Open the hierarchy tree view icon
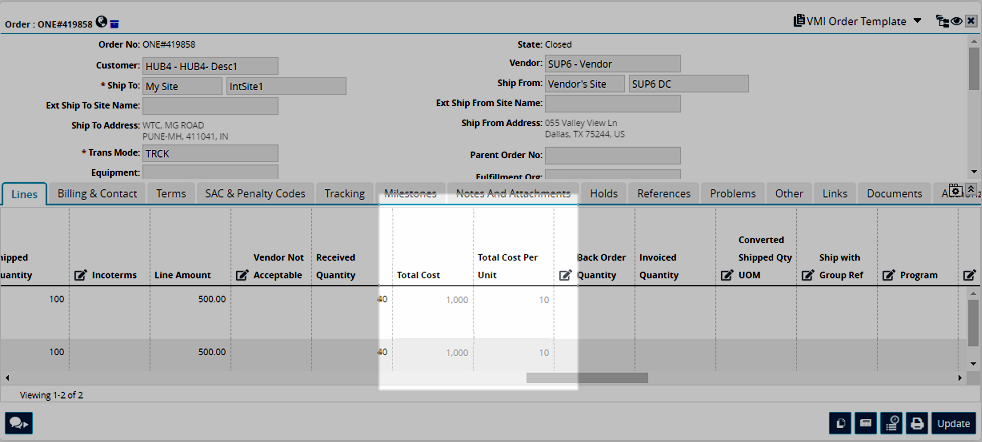The image size is (982, 442). [x=943, y=21]
